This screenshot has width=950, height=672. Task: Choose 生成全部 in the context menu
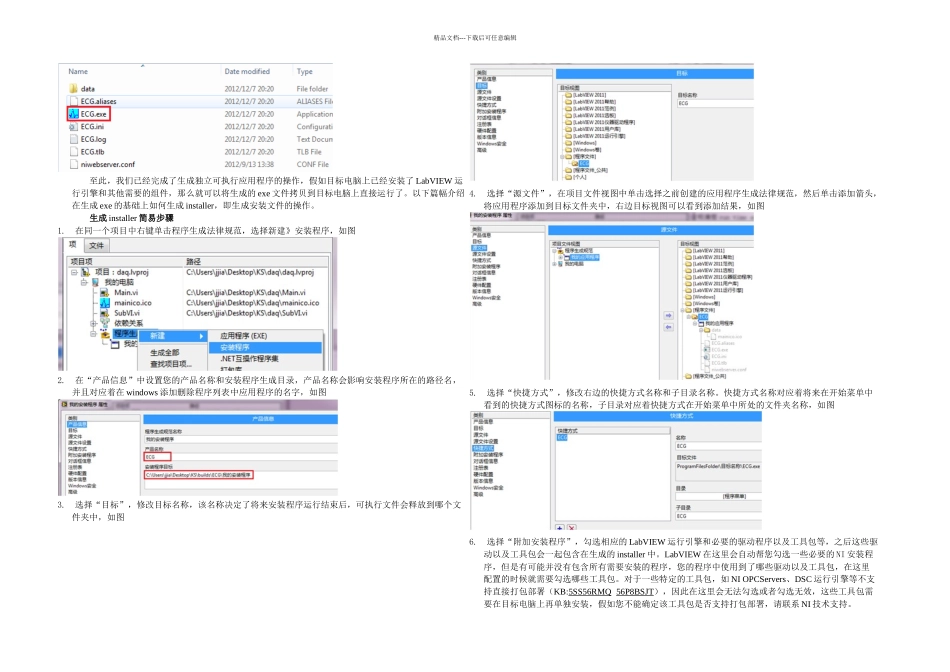tap(173, 352)
